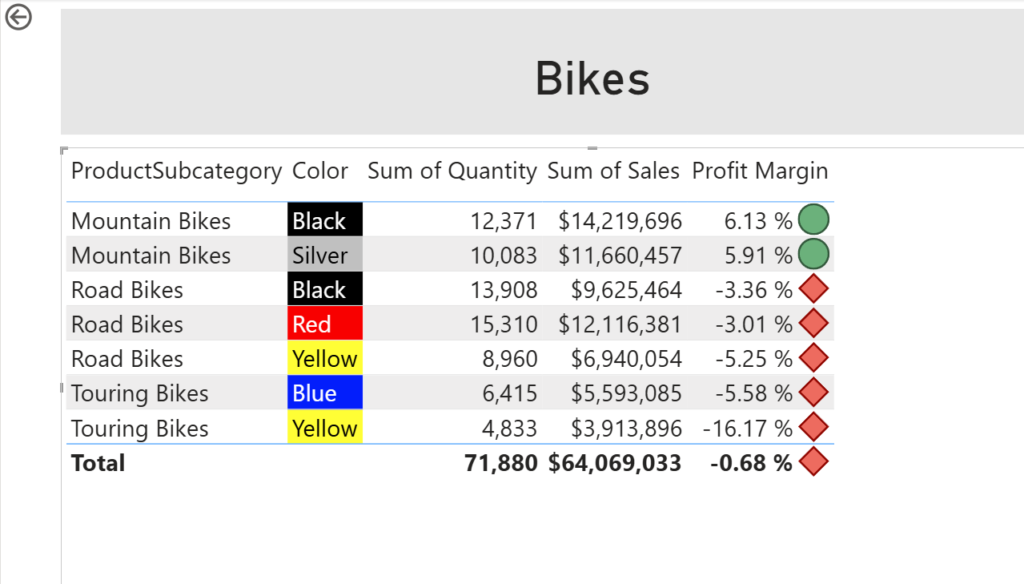Screen dimensions: 1024x584
Task: Click green circle icon for Silver Mountain Bikes
Action: (814, 255)
